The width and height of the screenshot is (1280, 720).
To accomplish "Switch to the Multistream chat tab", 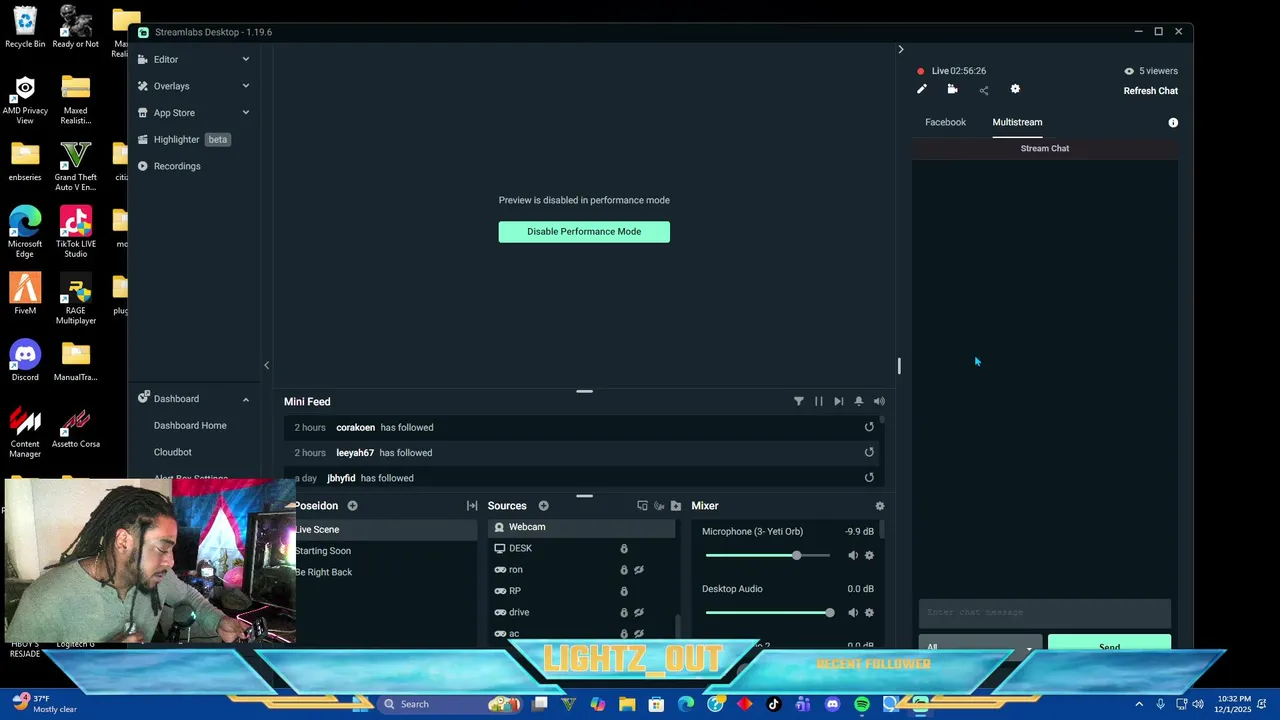I will point(1017,122).
